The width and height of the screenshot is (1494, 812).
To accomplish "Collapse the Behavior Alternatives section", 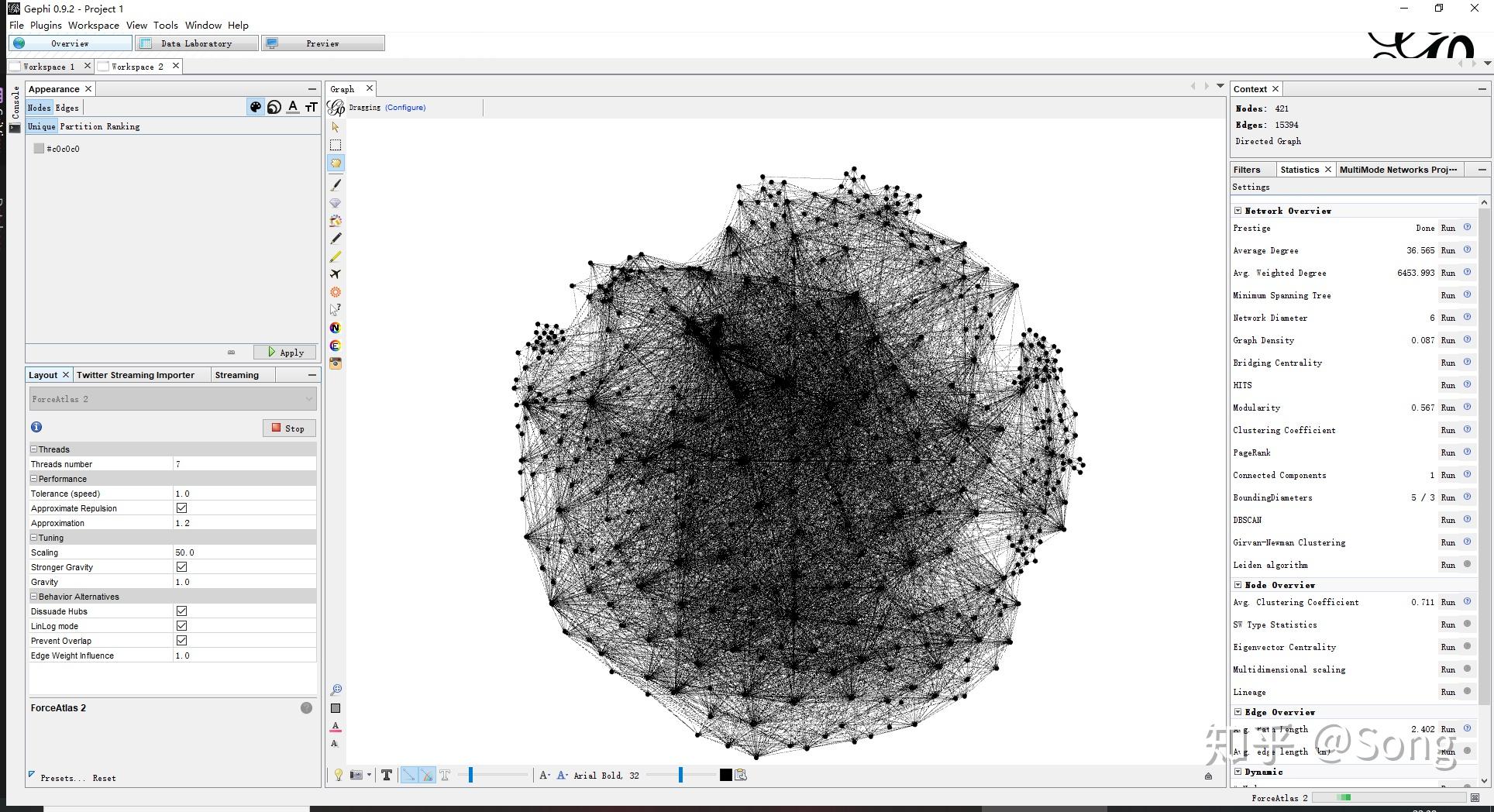I will point(34,597).
